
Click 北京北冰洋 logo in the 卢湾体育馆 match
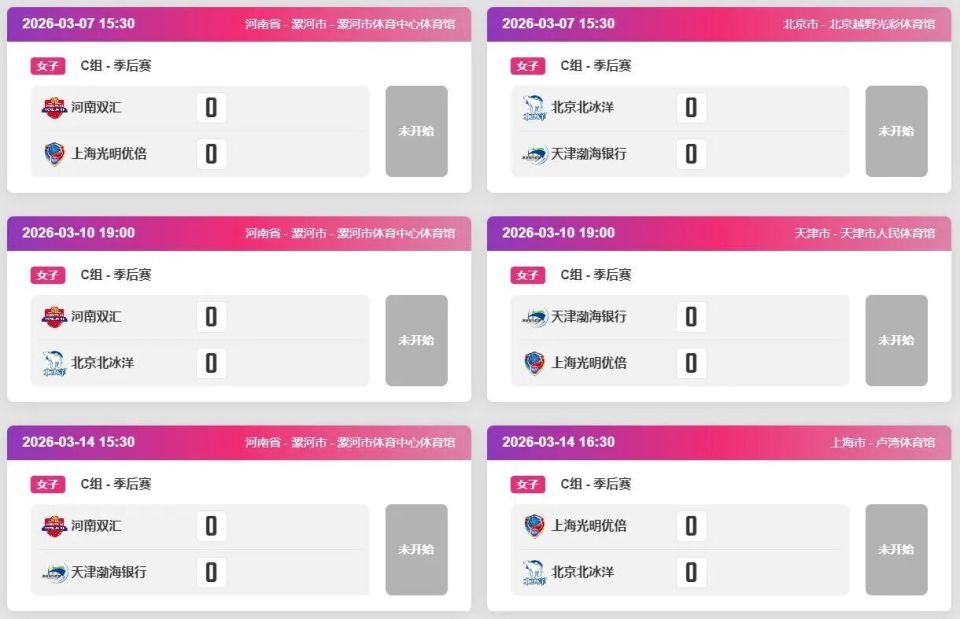(534, 573)
